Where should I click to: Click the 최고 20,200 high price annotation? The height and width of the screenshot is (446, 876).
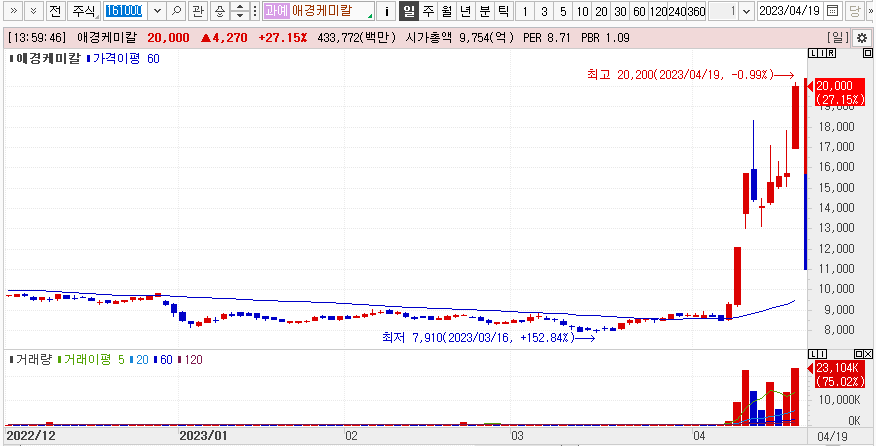pyautogui.click(x=690, y=75)
